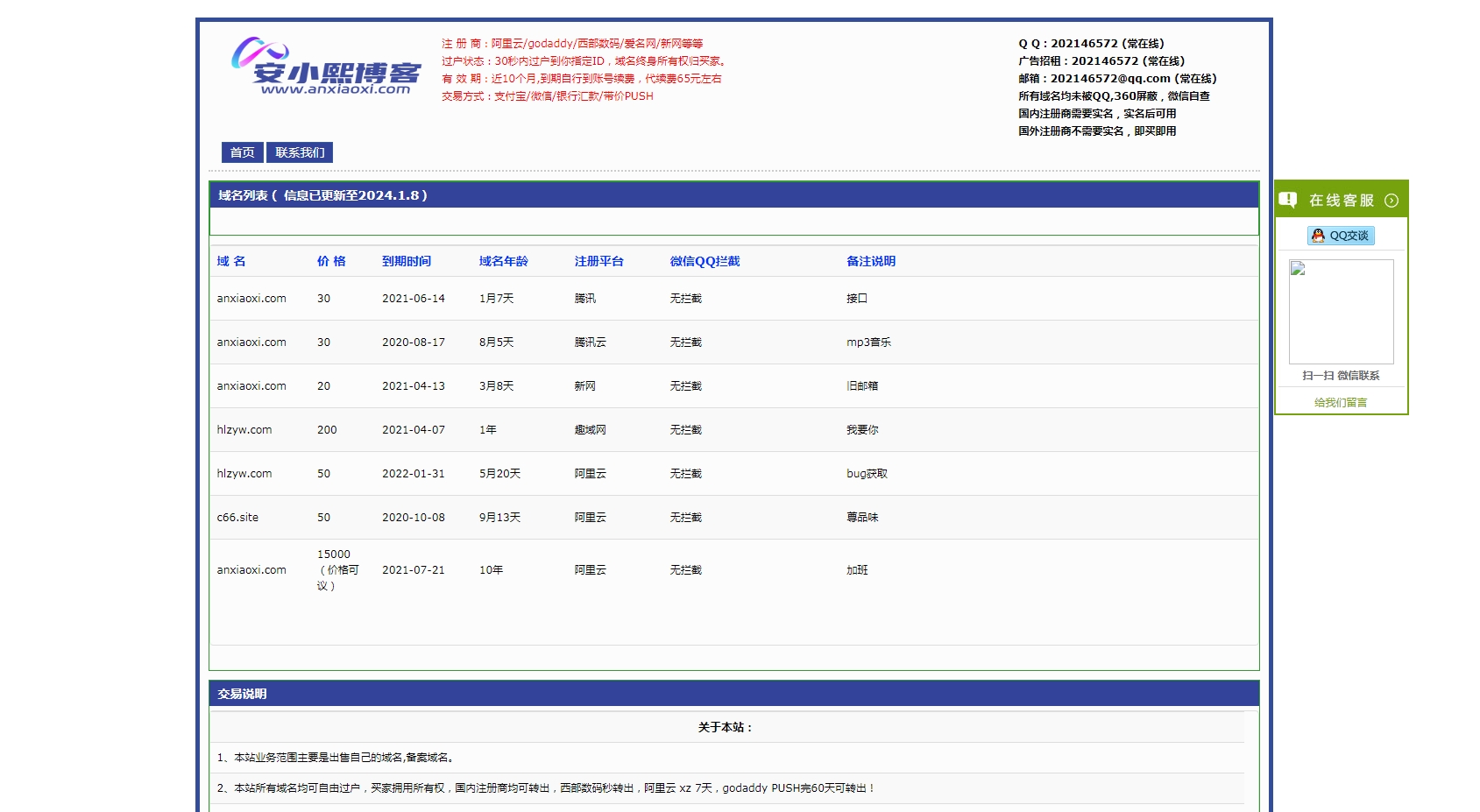Click the WeChat QR code image
The height and width of the screenshot is (812, 1480).
[x=1341, y=312]
